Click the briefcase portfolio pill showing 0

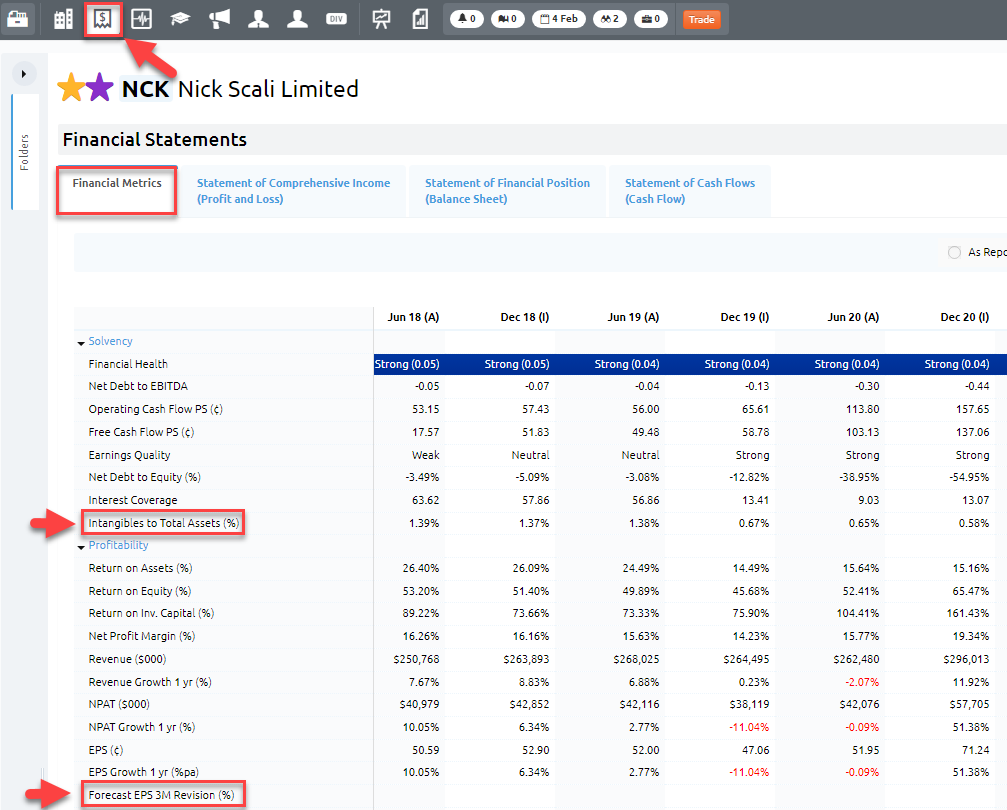point(651,19)
